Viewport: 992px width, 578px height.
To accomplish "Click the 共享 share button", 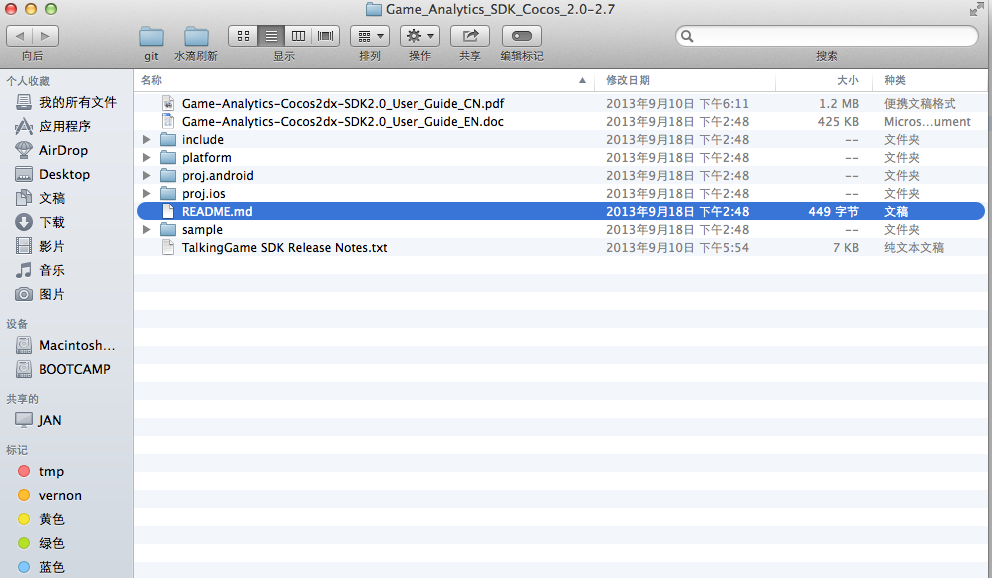I will coord(469,36).
